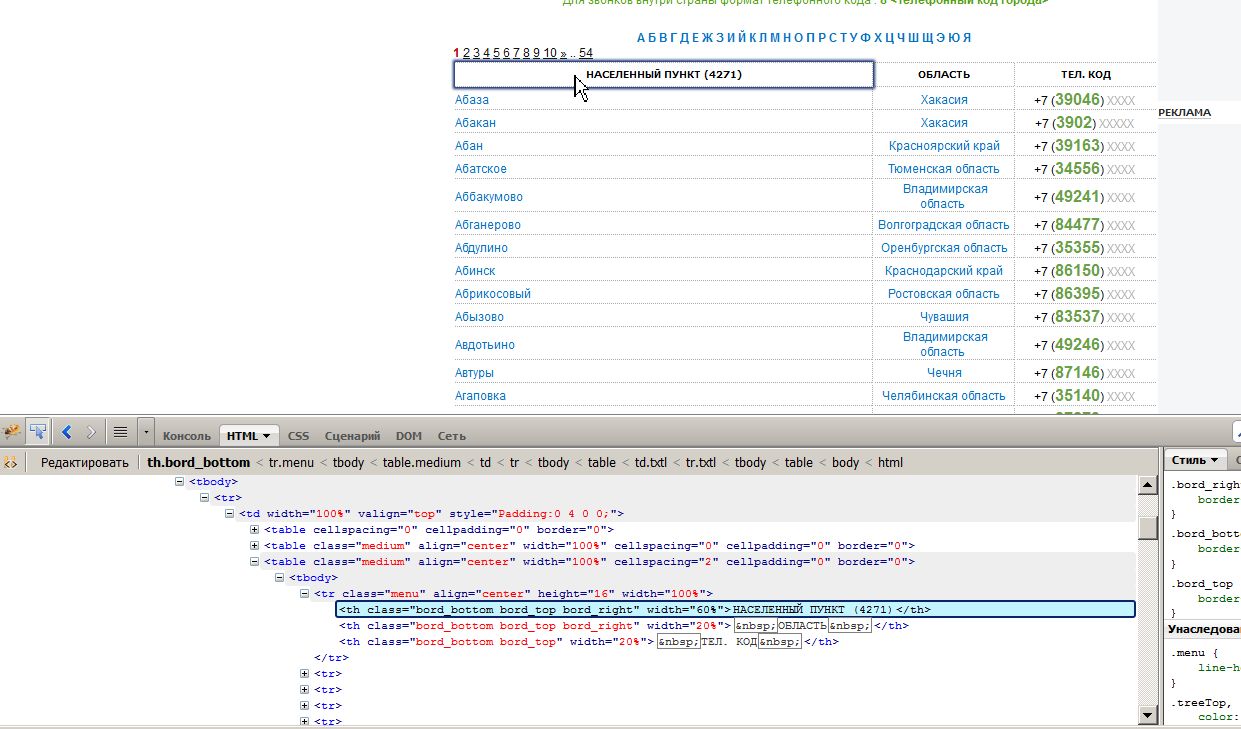1241x729 pixels.
Task: Toggle the element inspector pointer tool
Action: coord(38,432)
